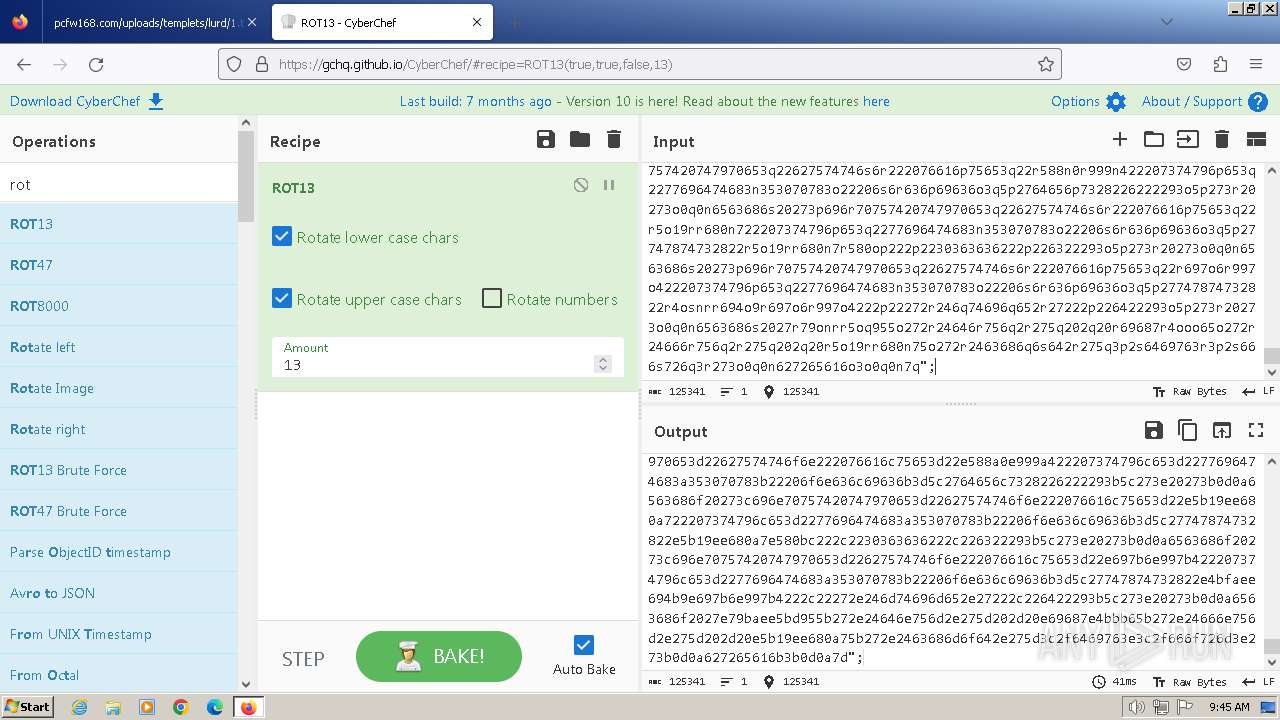This screenshot has height=720, width=1280.
Task: Choose From UNIX Timestamp operation
Action: click(119, 634)
